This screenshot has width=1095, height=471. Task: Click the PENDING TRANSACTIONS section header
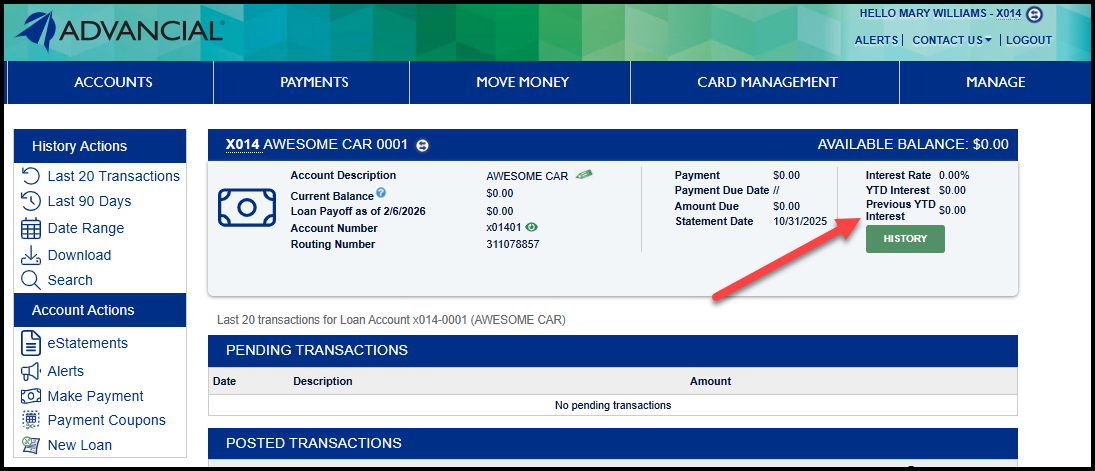point(612,351)
